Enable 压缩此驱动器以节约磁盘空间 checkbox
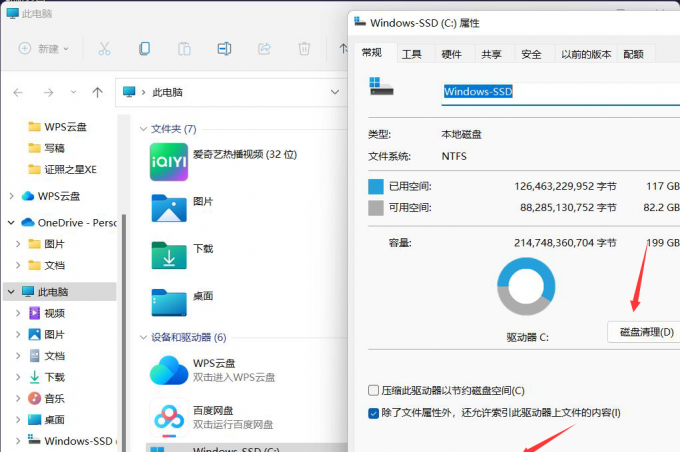The image size is (680, 452). [x=373, y=390]
